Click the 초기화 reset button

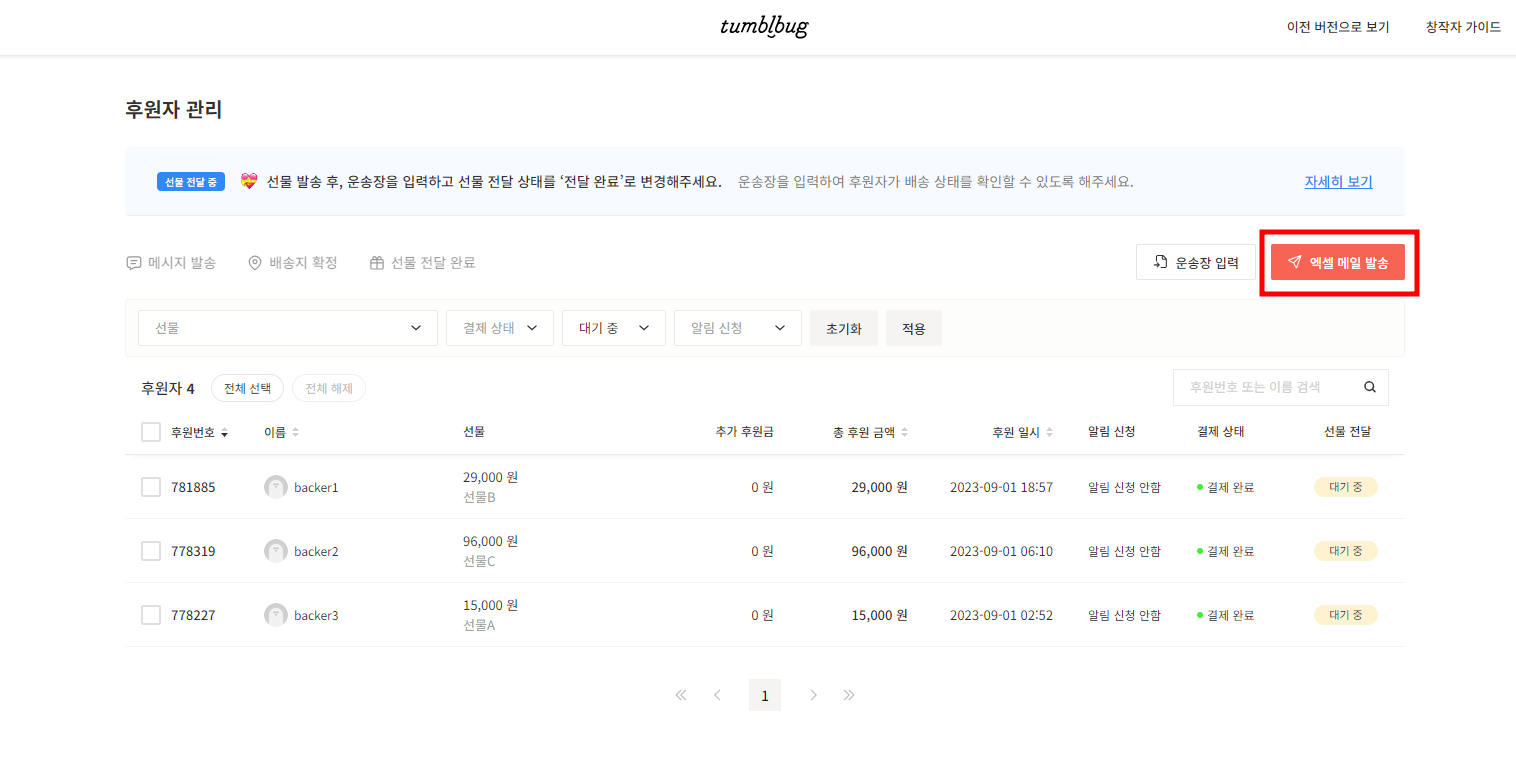point(844,328)
